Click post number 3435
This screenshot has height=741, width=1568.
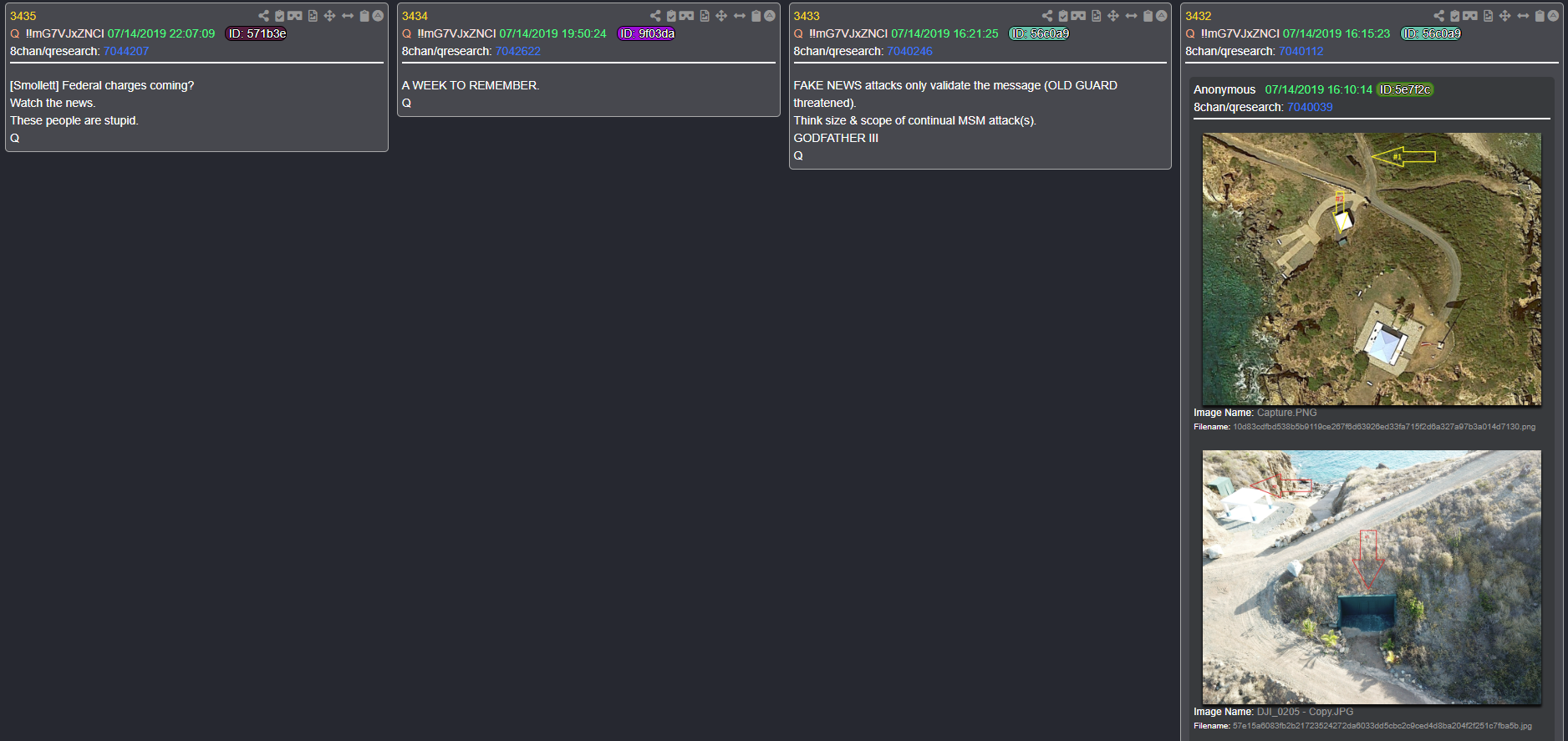(x=23, y=16)
